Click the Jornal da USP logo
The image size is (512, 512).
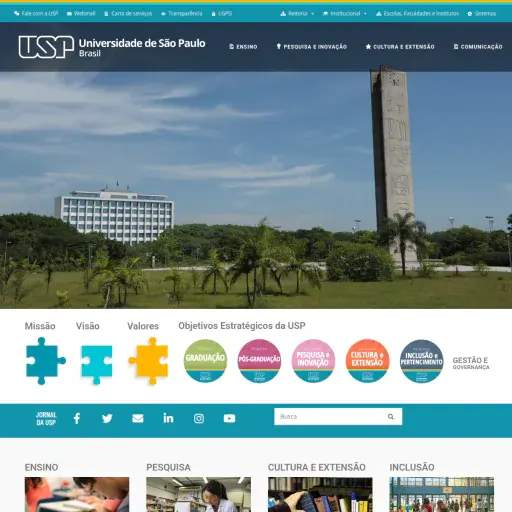[x=46, y=418]
